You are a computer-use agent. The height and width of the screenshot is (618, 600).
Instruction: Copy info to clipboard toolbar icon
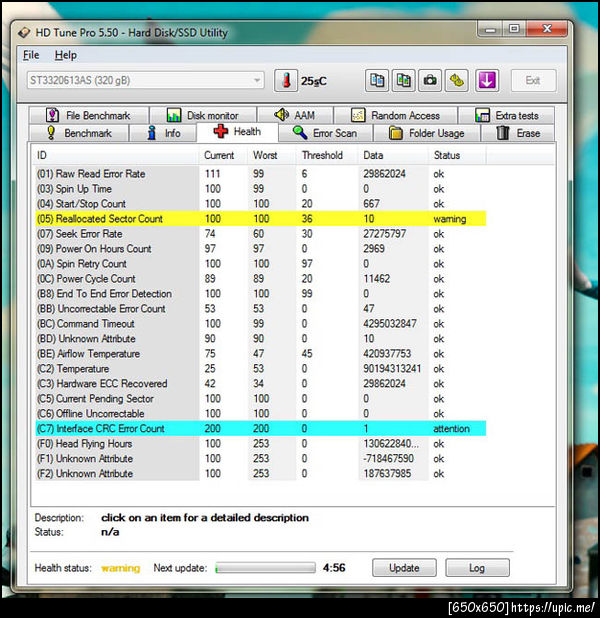tap(376, 80)
